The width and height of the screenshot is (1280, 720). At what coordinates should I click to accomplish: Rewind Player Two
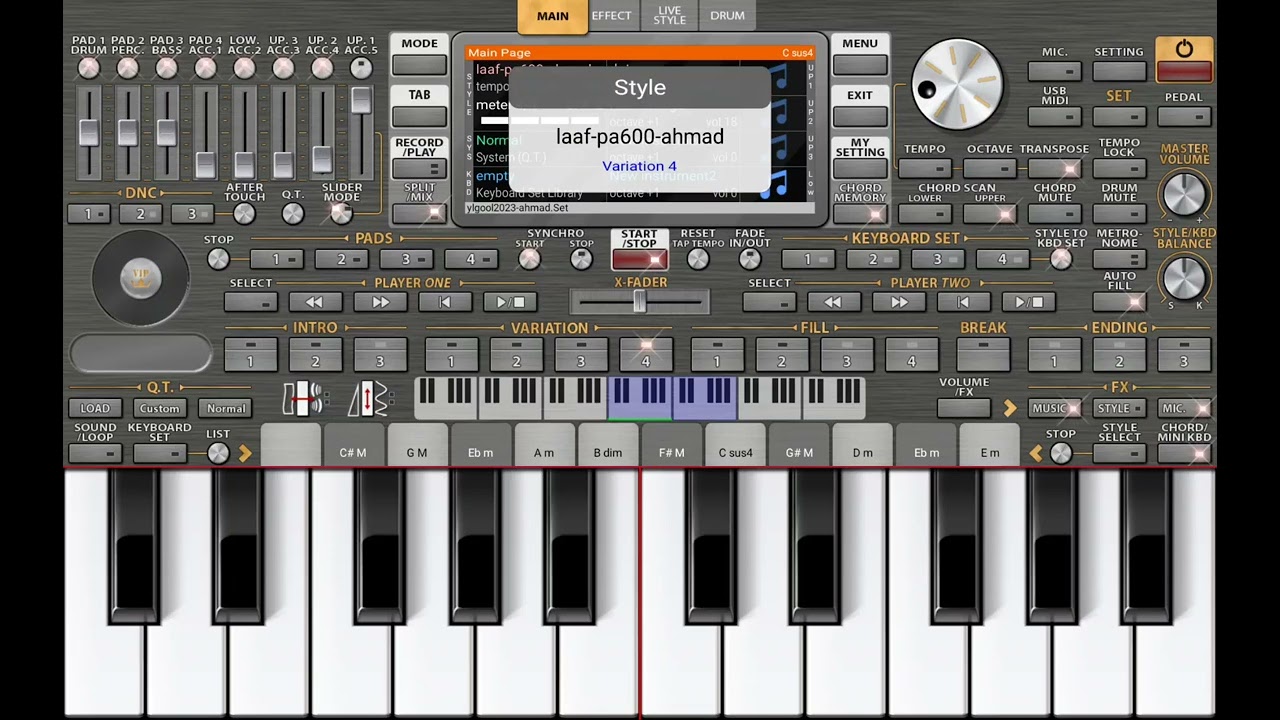[833, 302]
